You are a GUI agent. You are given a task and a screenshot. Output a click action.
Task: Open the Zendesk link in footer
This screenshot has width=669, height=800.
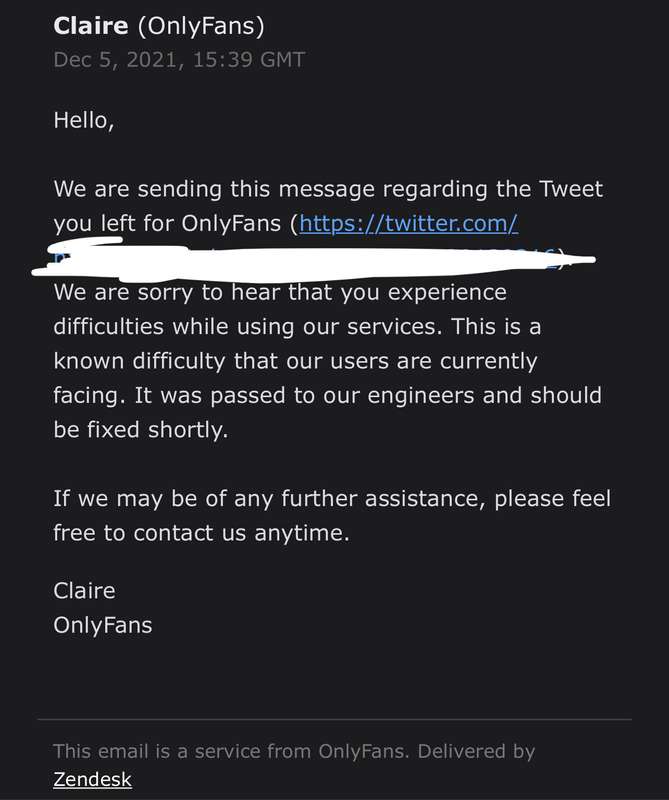tap(92, 779)
